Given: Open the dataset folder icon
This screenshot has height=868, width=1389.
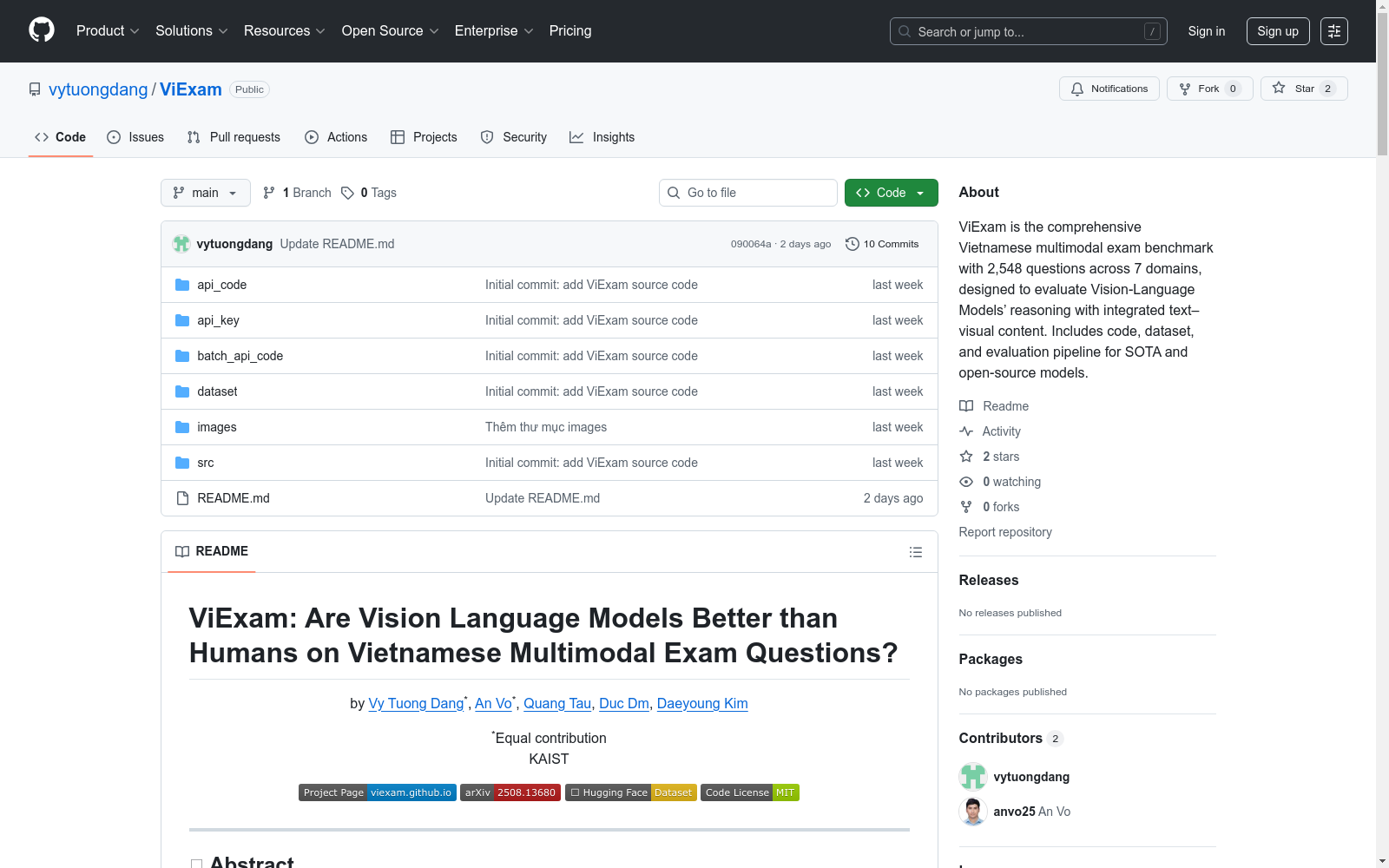Looking at the screenshot, I should point(182,391).
